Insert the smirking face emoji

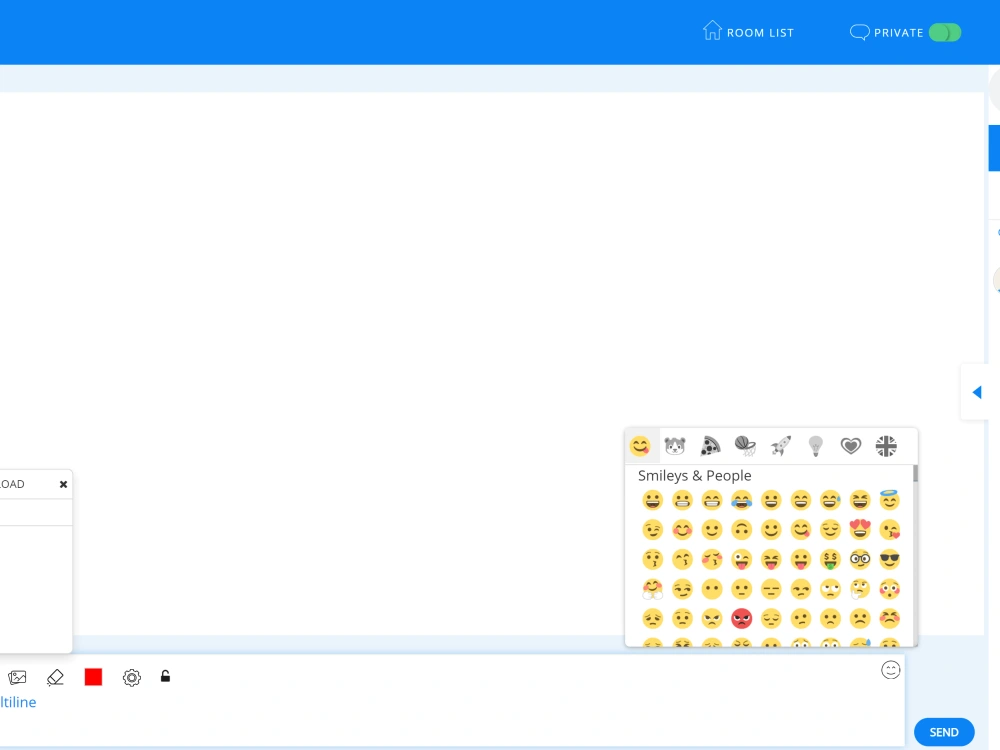(682, 589)
